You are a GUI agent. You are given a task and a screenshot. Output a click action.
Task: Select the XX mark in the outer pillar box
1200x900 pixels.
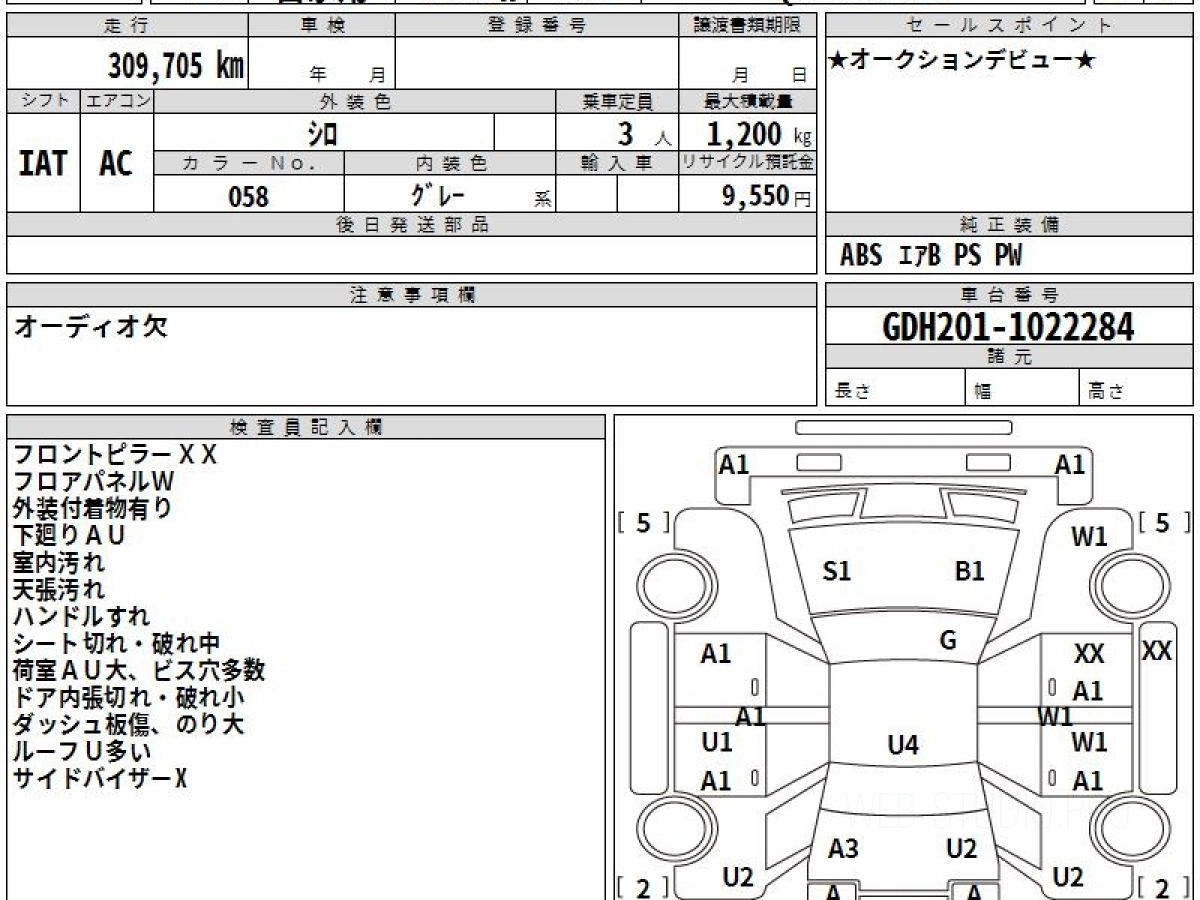pyautogui.click(x=1156, y=651)
